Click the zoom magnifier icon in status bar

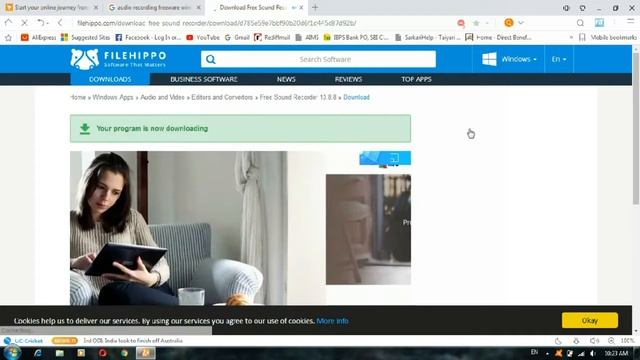(x=611, y=341)
